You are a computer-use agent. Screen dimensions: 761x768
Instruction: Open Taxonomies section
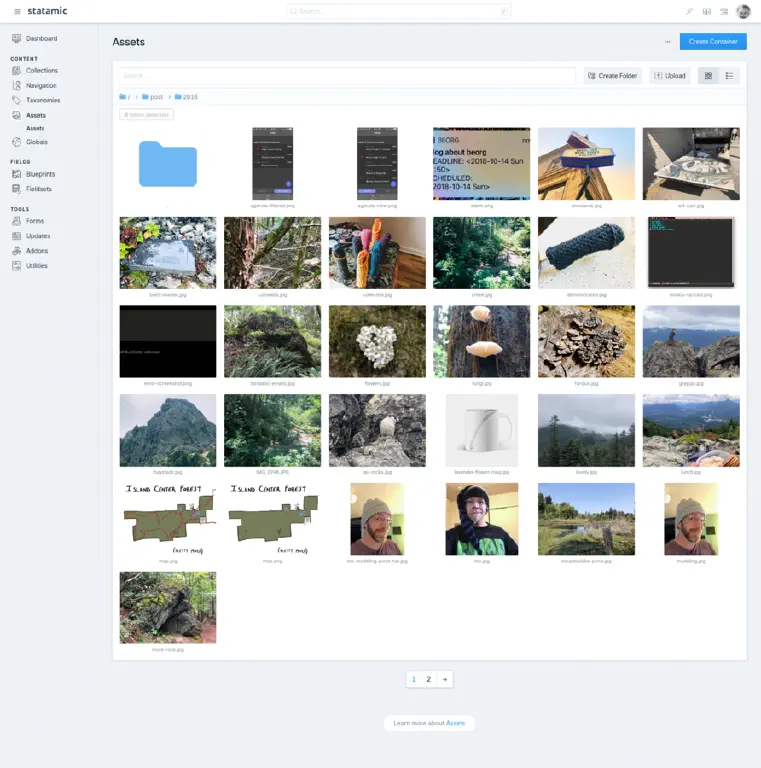[x=36, y=100]
